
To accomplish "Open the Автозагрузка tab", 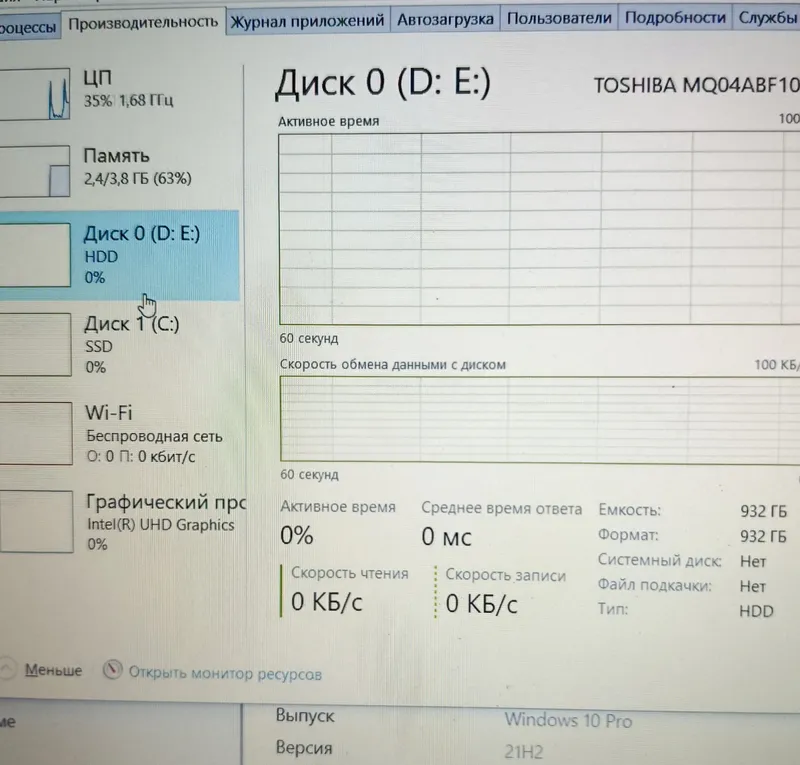I will (x=445, y=19).
